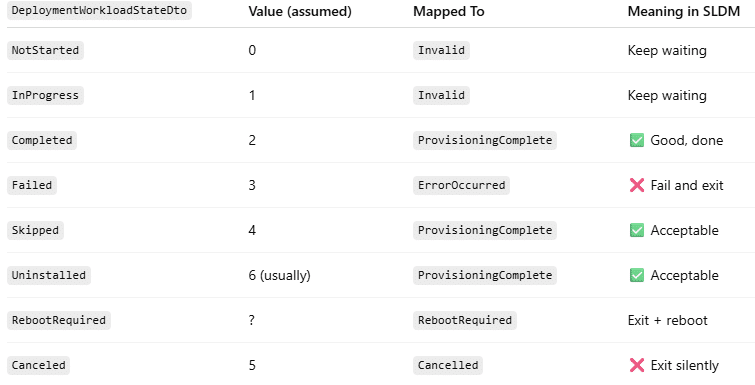Click the green checkmark in the Skipped row
The width and height of the screenshot is (755, 385).
pos(637,230)
